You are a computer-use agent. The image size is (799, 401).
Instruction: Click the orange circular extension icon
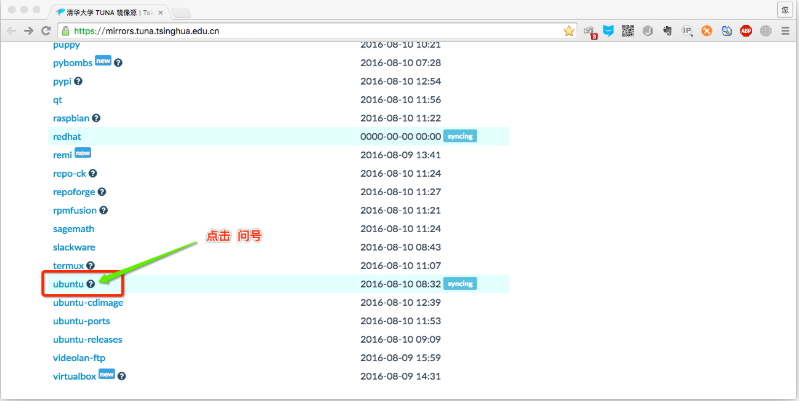tap(706, 31)
